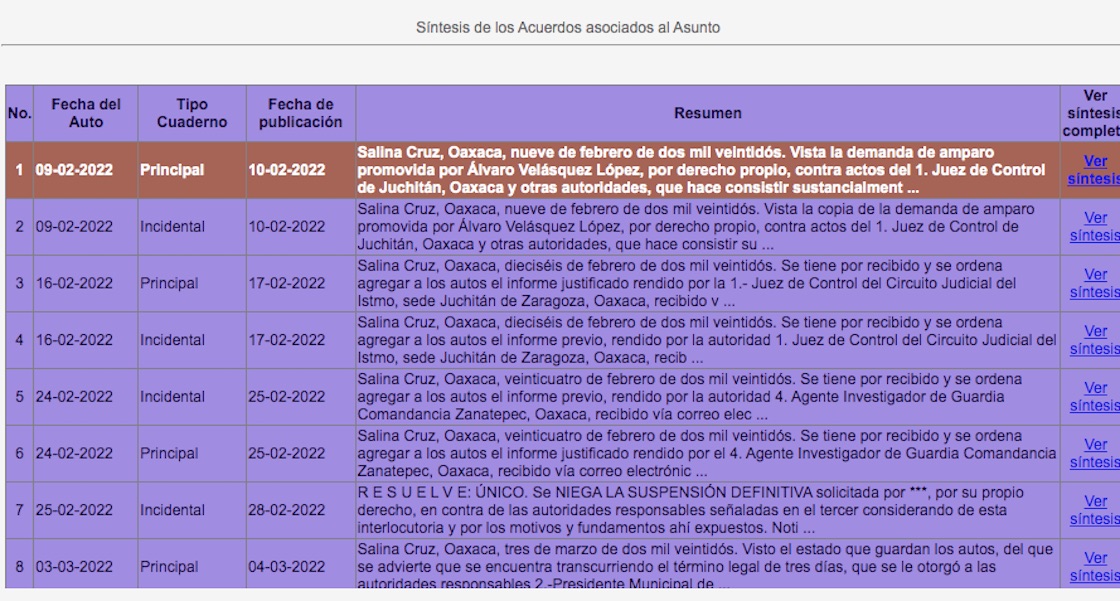Open 'Ver síntesis' link for row 1
Screen dimensions: 1120x601
[x=1094, y=170]
